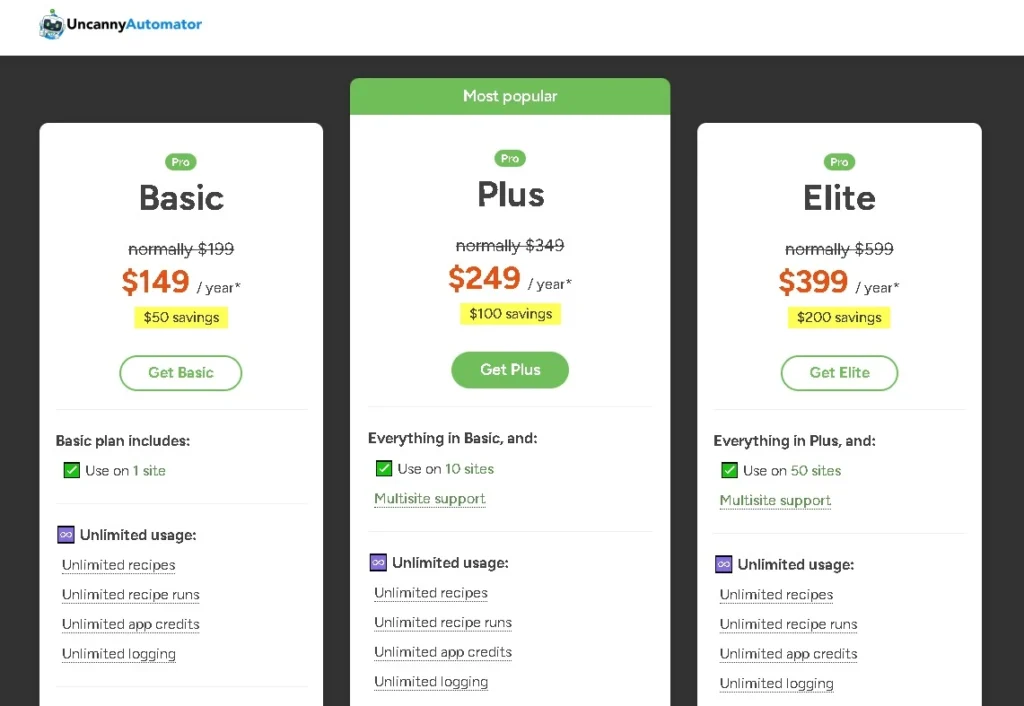Screen dimensions: 1024x706
Task: Click Unlimited recipes in the Basic plan
Action: coord(118,565)
